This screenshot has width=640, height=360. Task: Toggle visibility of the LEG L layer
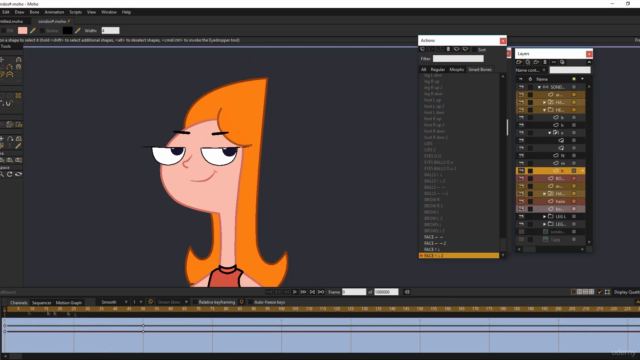521,217
